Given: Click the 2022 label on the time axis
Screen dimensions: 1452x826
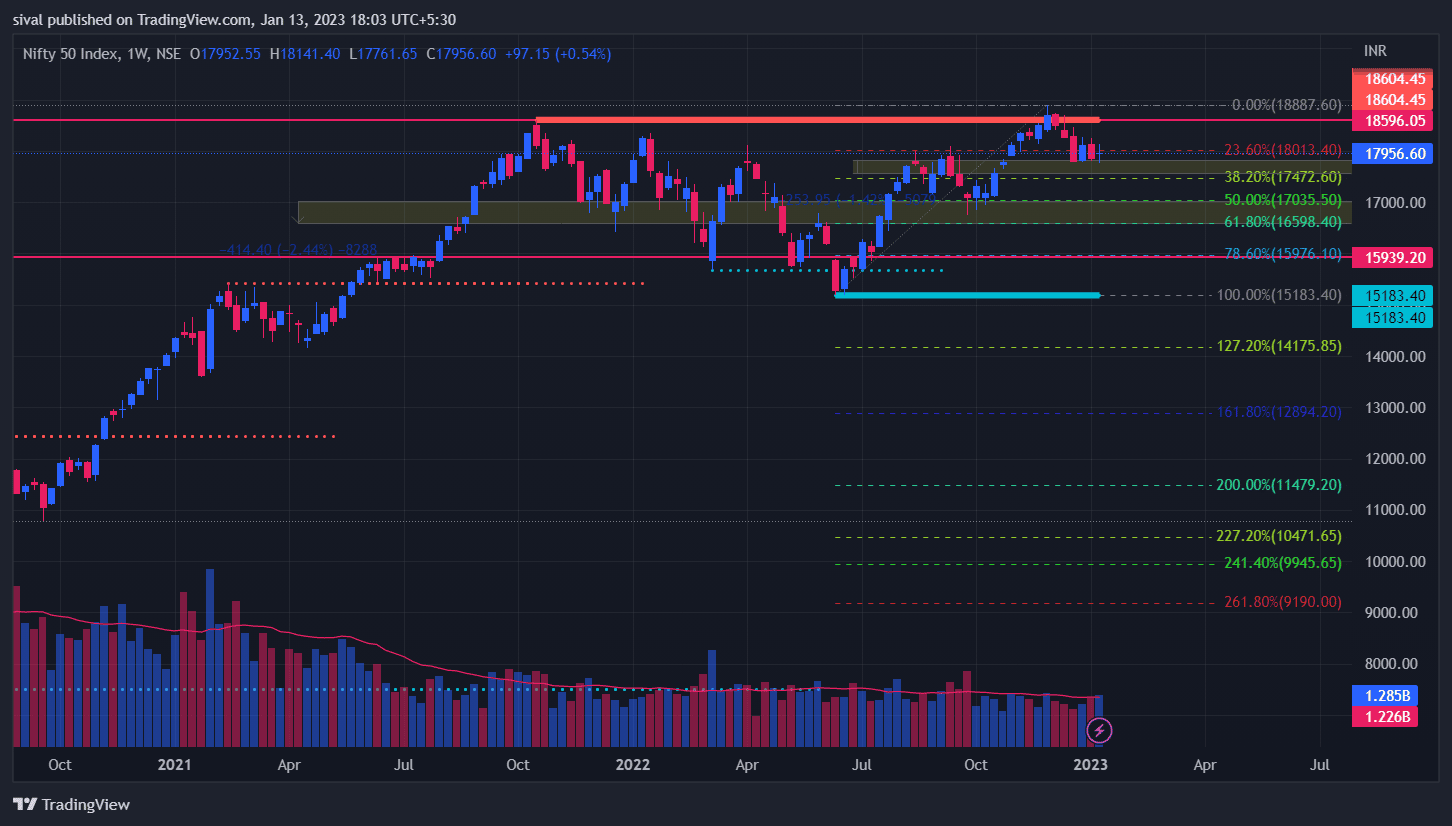Looking at the screenshot, I should [x=633, y=765].
